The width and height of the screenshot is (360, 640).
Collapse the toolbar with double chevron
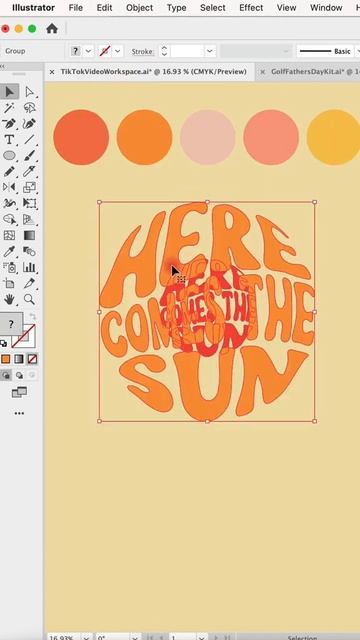click(2, 67)
